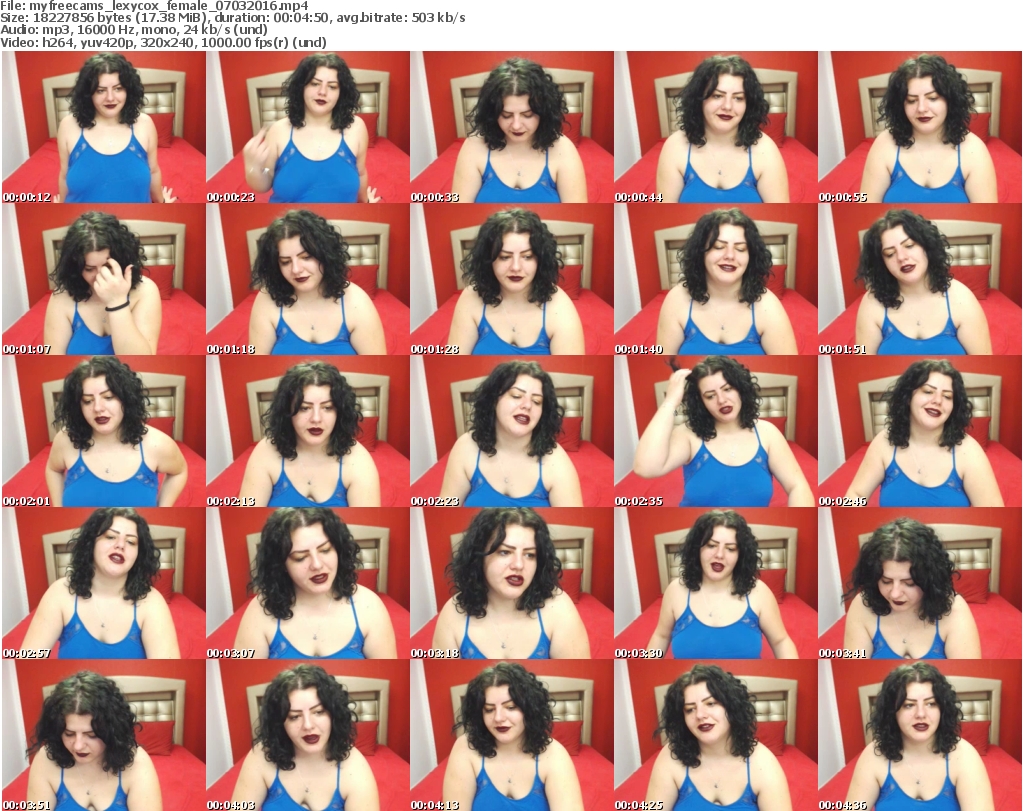Select the thumbnail stamped 00:00:55
The image size is (1024, 811).
pos(920,127)
